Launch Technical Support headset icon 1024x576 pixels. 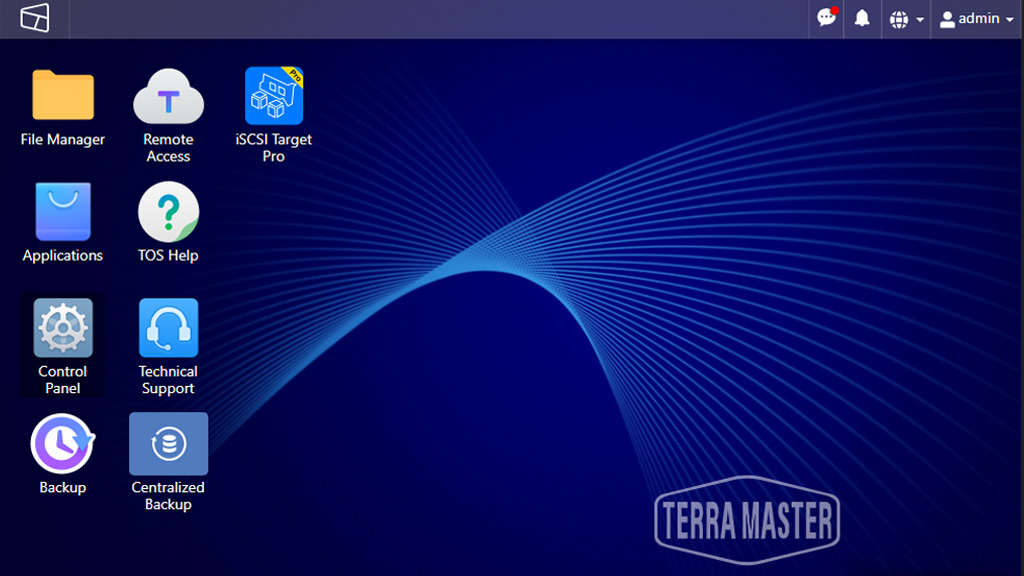[168, 328]
